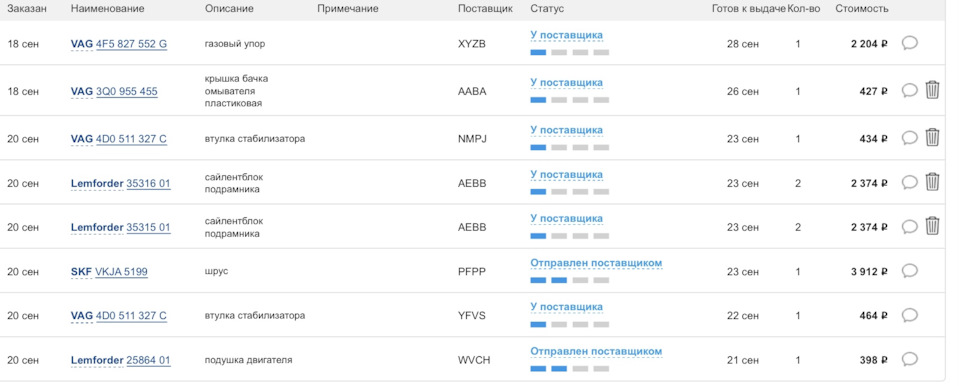This screenshot has width=960, height=386.
Task: Expand 'Отправлен поставщиком' status for PFPP row
Action: [x=596, y=263]
